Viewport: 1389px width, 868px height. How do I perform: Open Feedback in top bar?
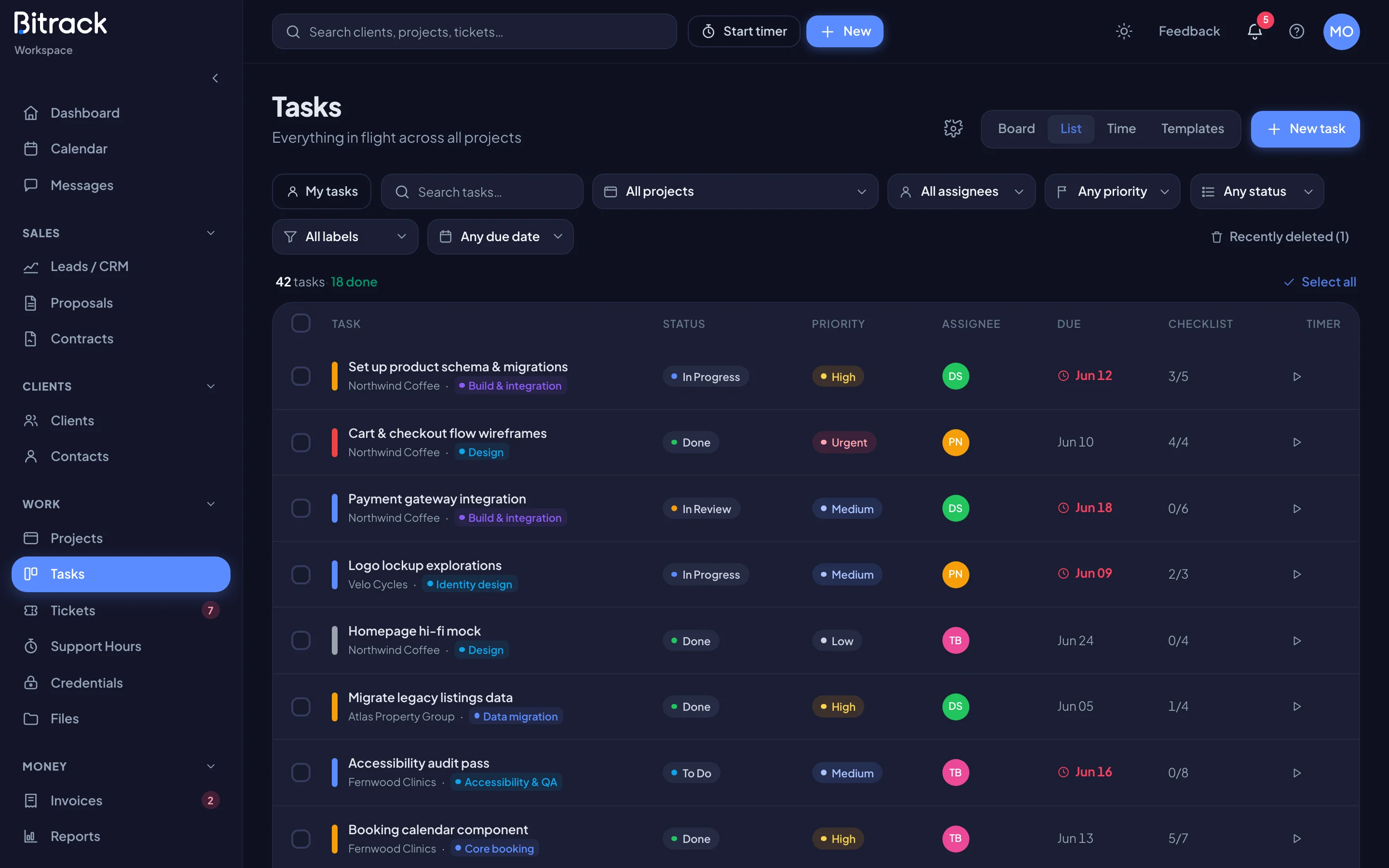click(x=1189, y=31)
